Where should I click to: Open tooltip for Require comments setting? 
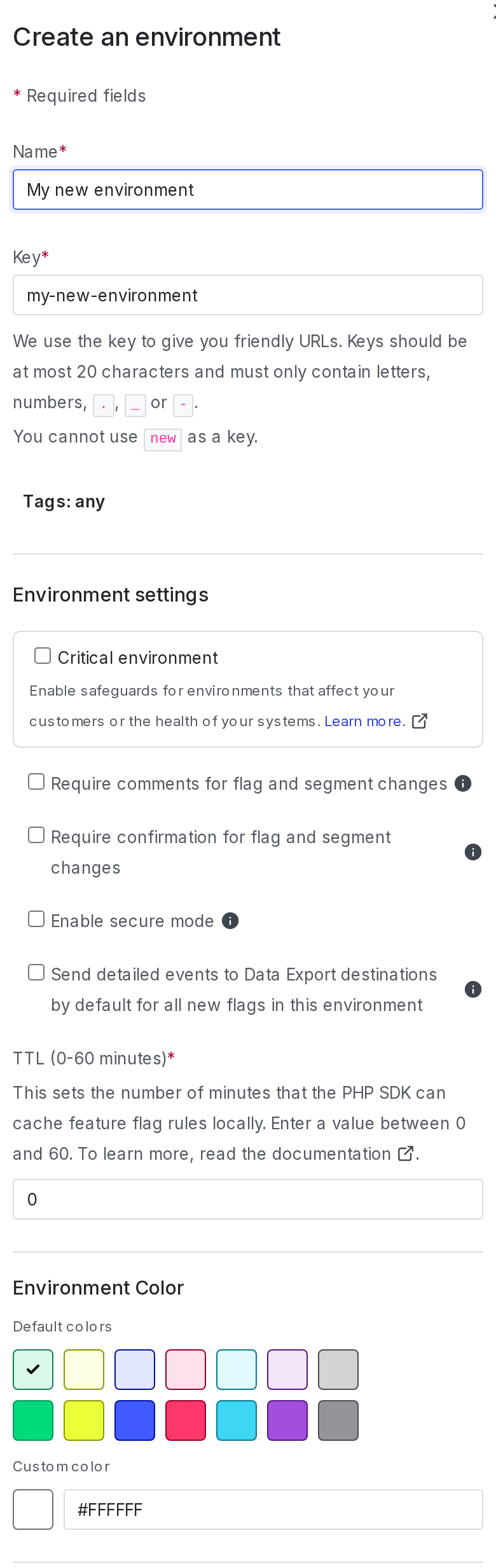[x=462, y=783]
